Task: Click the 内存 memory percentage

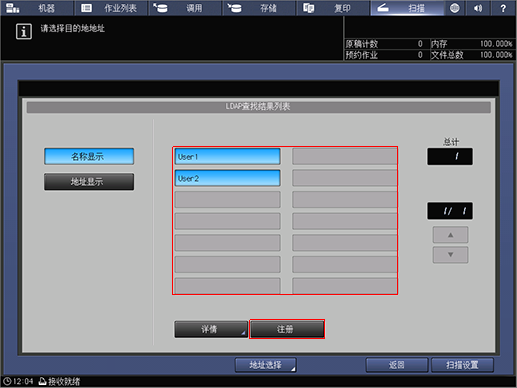Action: point(496,44)
